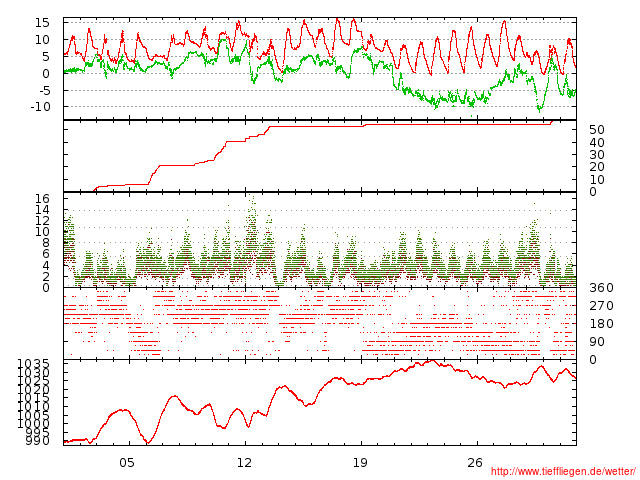This screenshot has width=640, height=480.
Task: Click the "180" wind direction axis label
Action: click(x=601, y=324)
